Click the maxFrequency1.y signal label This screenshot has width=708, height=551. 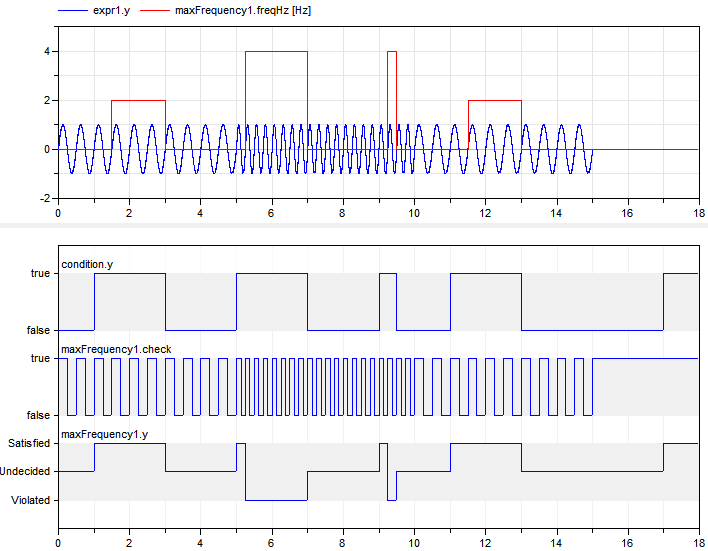click(x=103, y=434)
